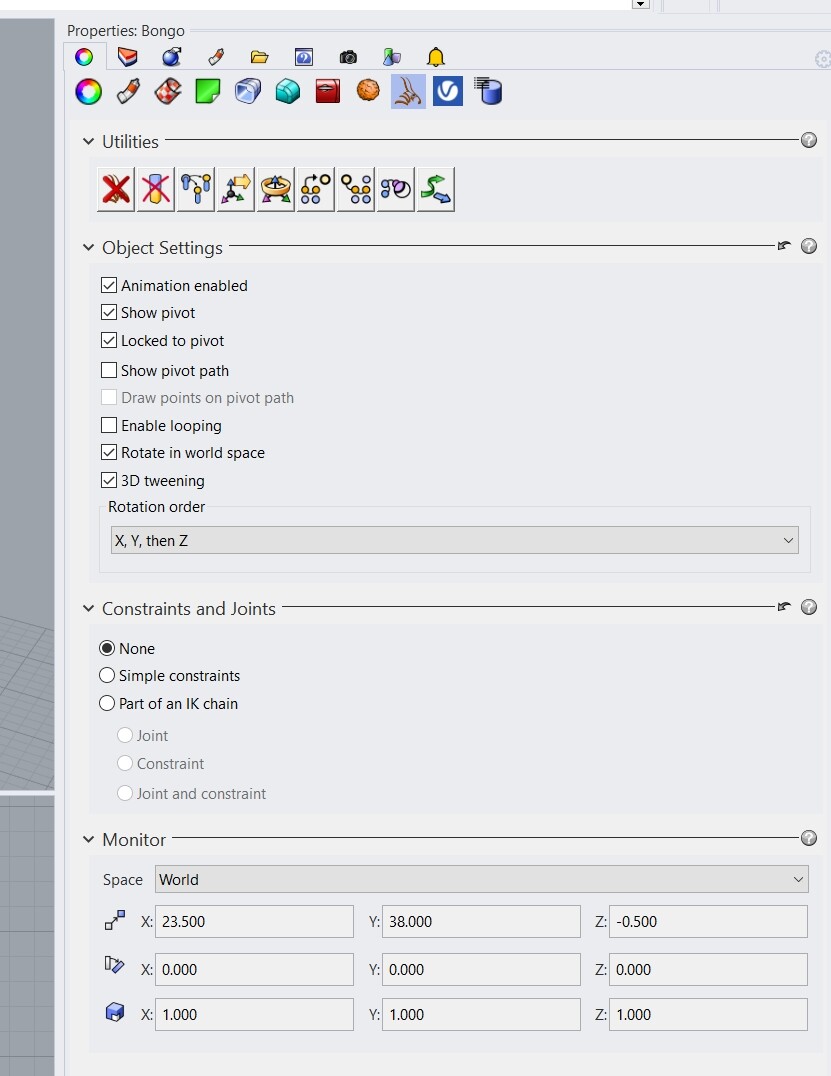Click the position icon in Monitor
This screenshot has width=831, height=1076.
115,920
